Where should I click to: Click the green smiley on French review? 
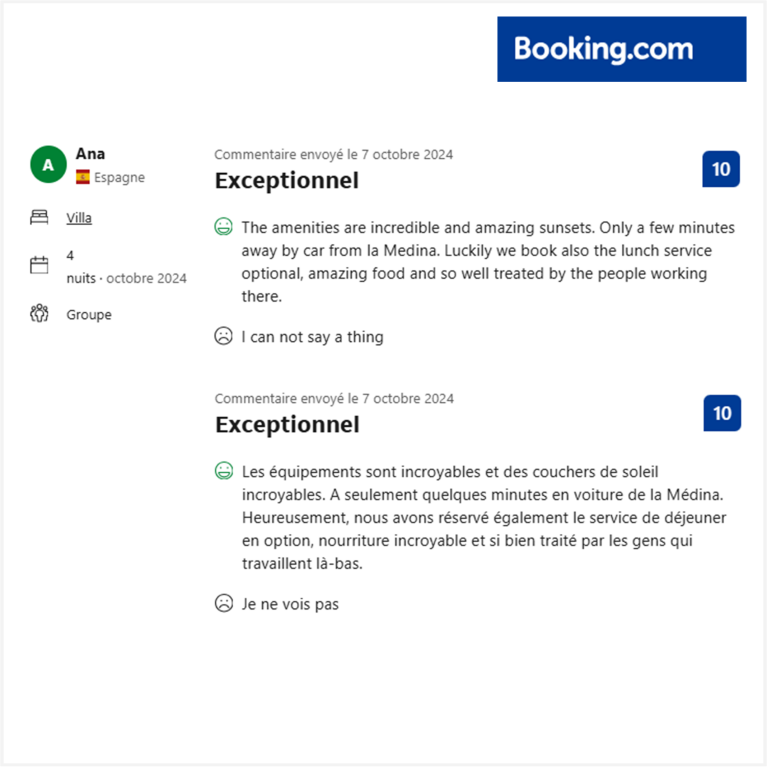[224, 471]
